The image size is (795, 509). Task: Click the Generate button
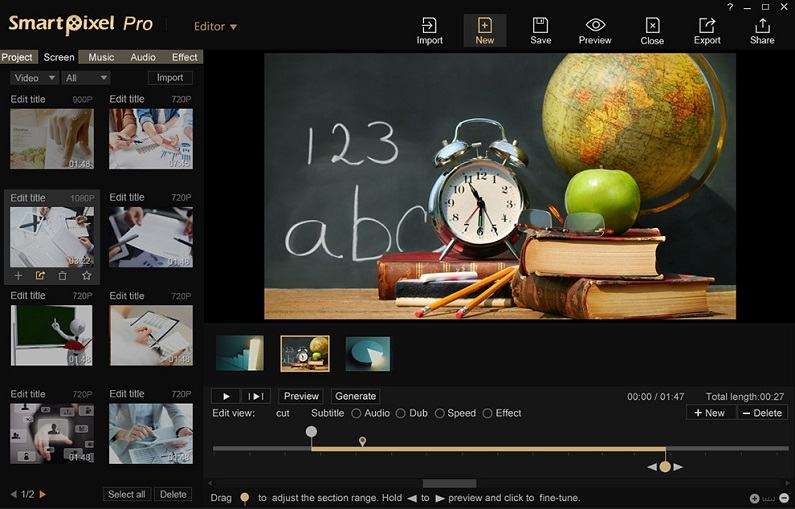coord(355,396)
